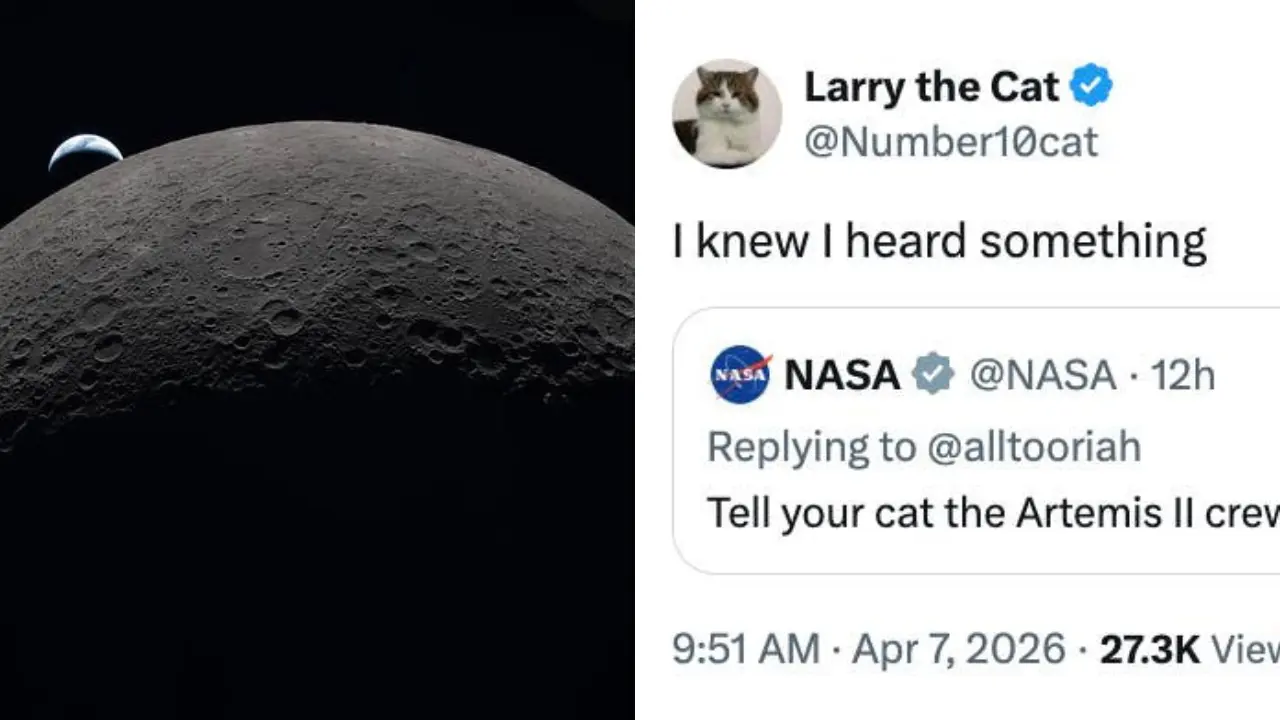This screenshot has height=720, width=1280.
Task: Click the 12h timestamp on NASA's tweet
Action: 1182,375
